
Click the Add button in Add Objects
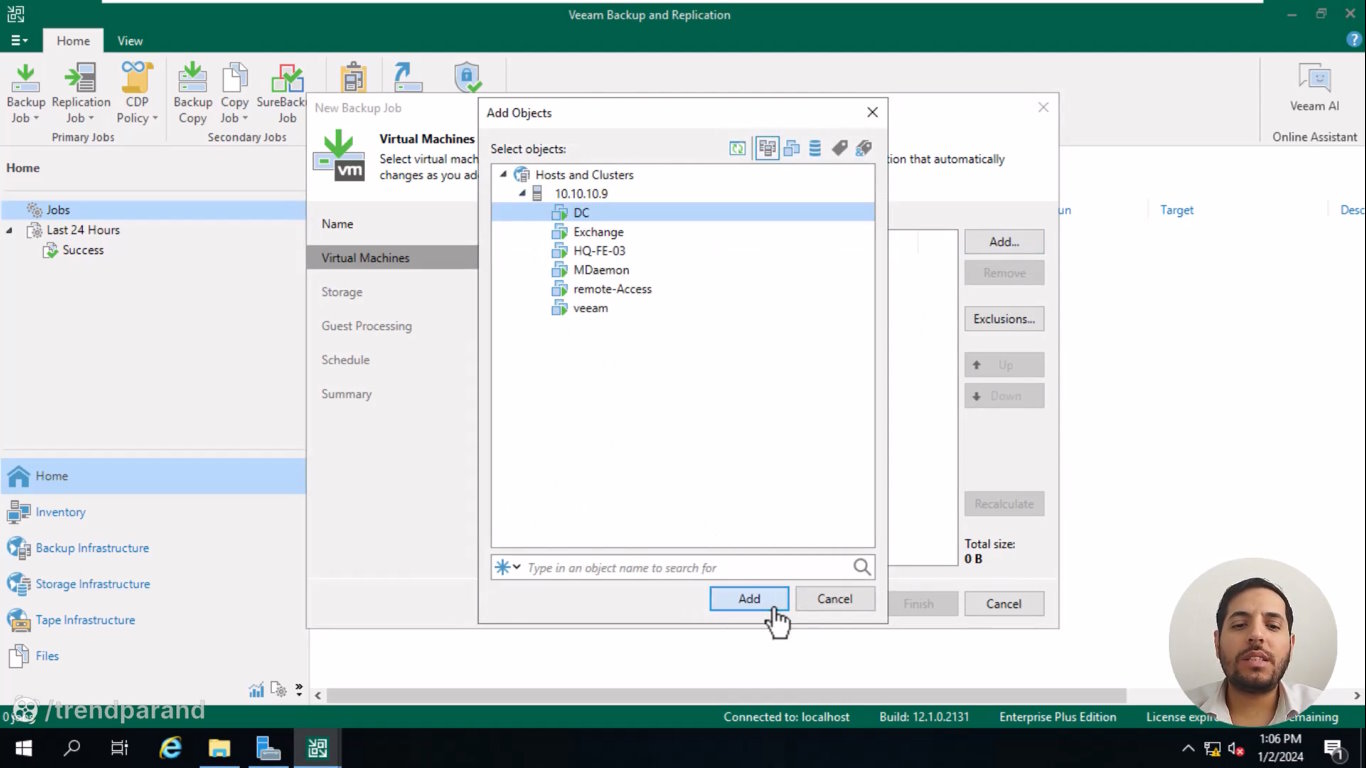point(749,599)
